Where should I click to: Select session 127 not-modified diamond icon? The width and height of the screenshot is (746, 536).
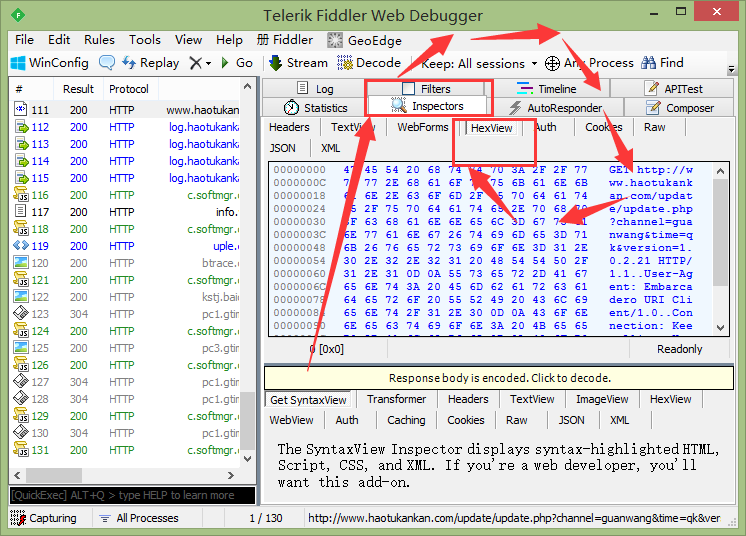(x=21, y=381)
